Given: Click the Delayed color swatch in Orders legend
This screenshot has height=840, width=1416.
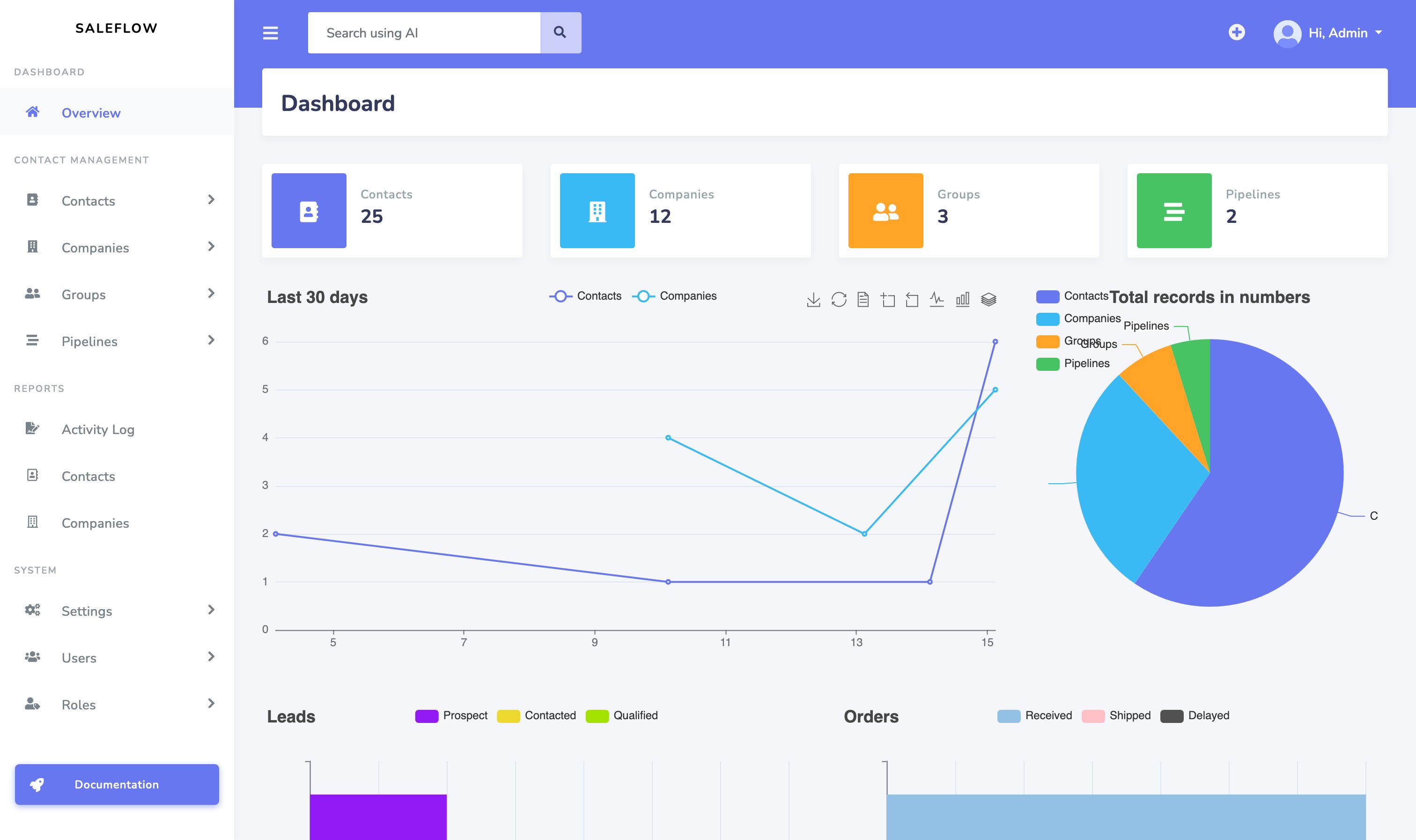Looking at the screenshot, I should tap(1172, 716).
